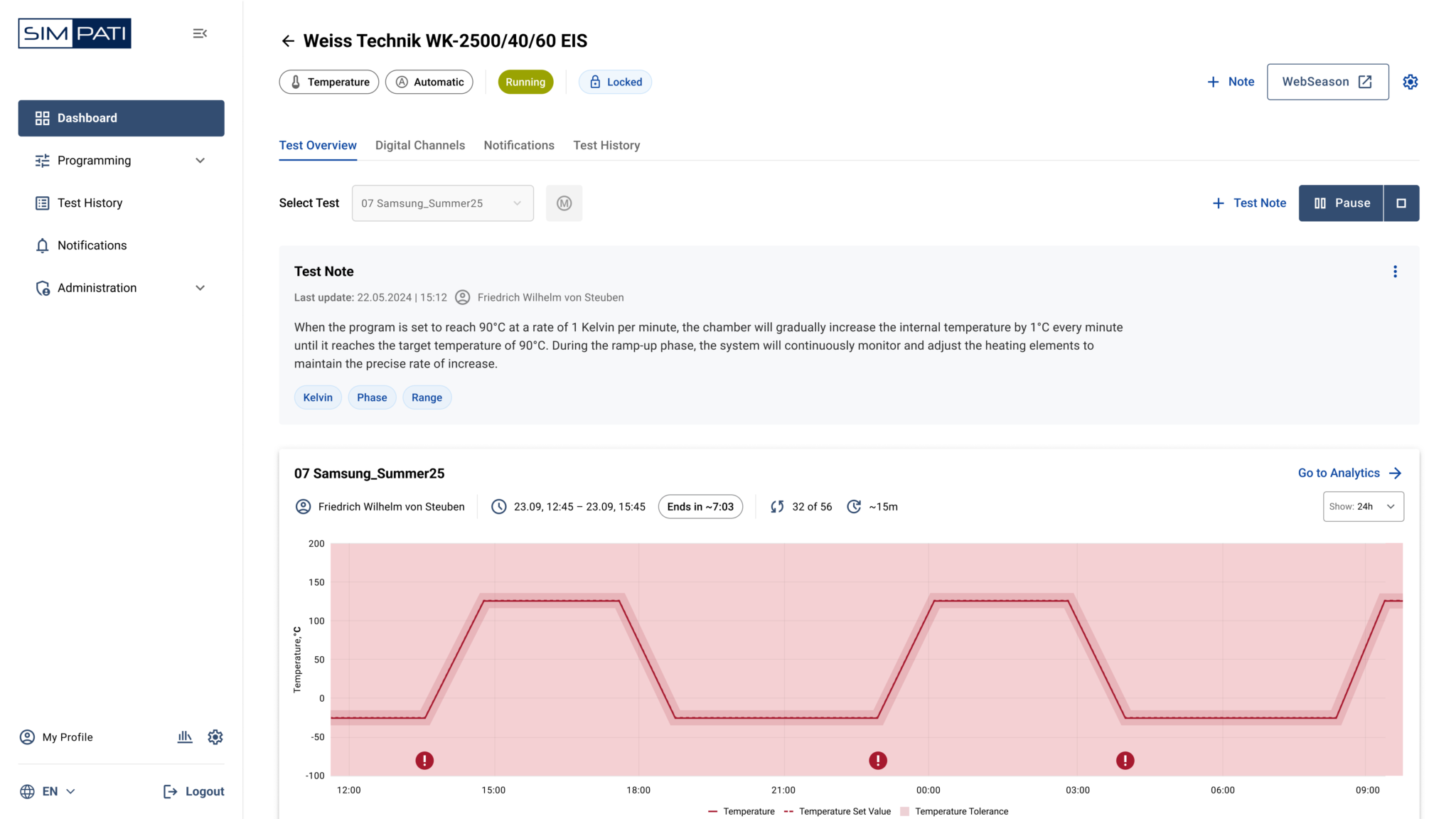Open Test Note three-dot menu
This screenshot has height=819, width=1456.
[1395, 272]
